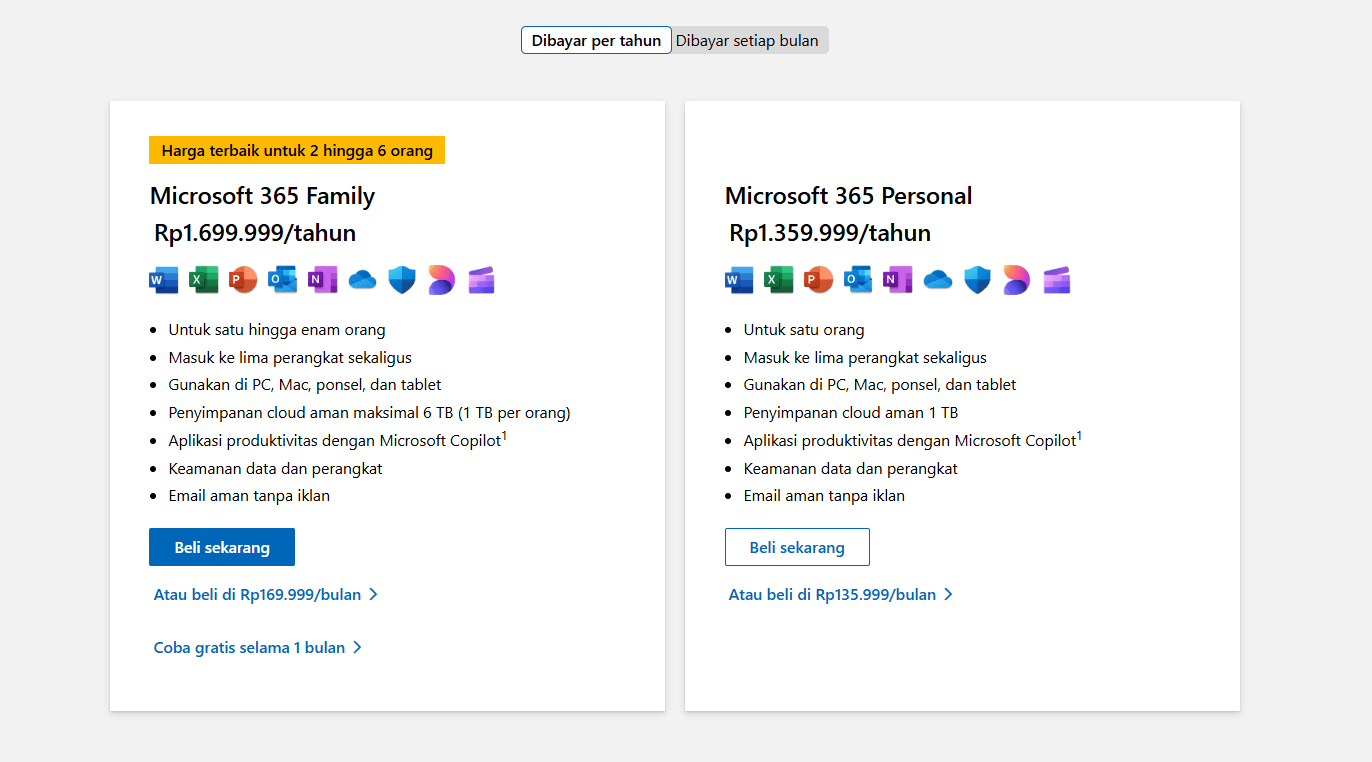Select the Word icon in the Personal plan
1372x762 pixels.
click(738, 280)
